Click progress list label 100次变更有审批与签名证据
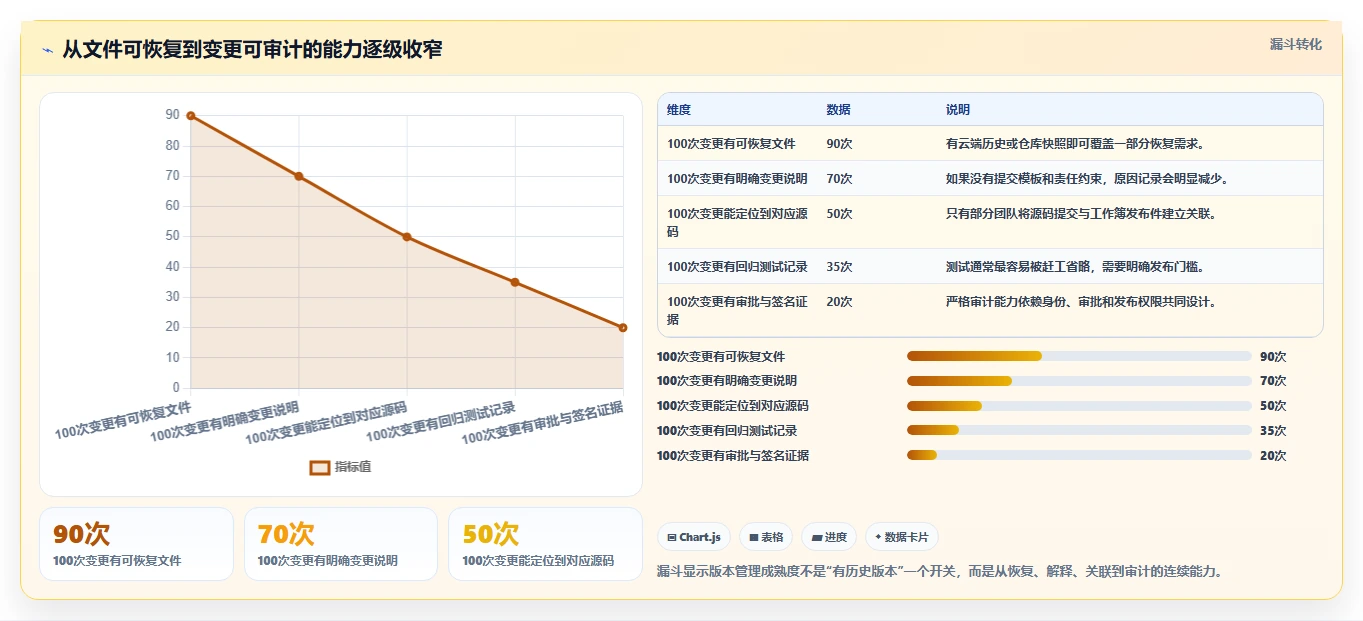 pos(733,456)
